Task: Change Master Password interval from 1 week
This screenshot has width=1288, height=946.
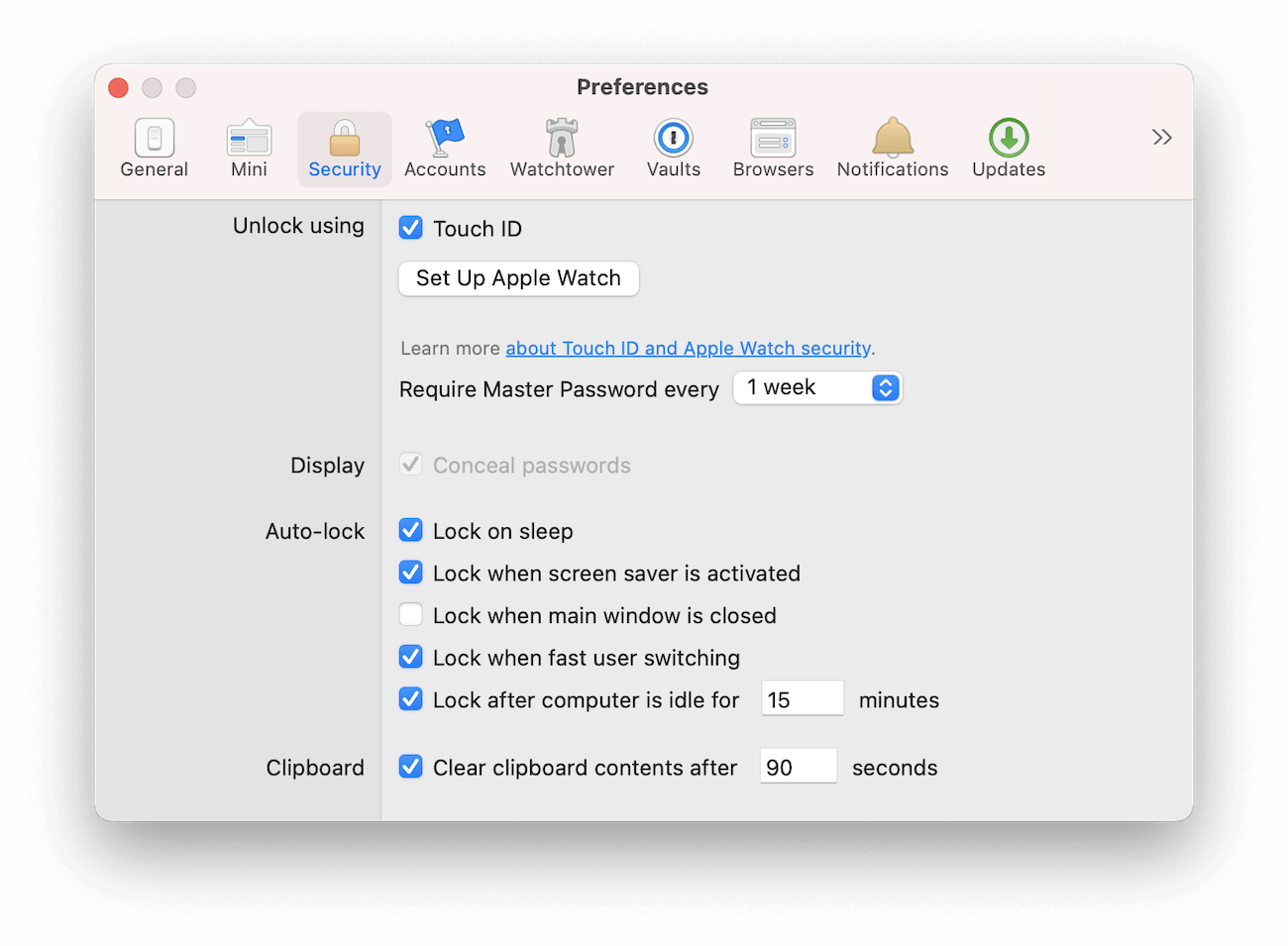Action: coord(816,387)
